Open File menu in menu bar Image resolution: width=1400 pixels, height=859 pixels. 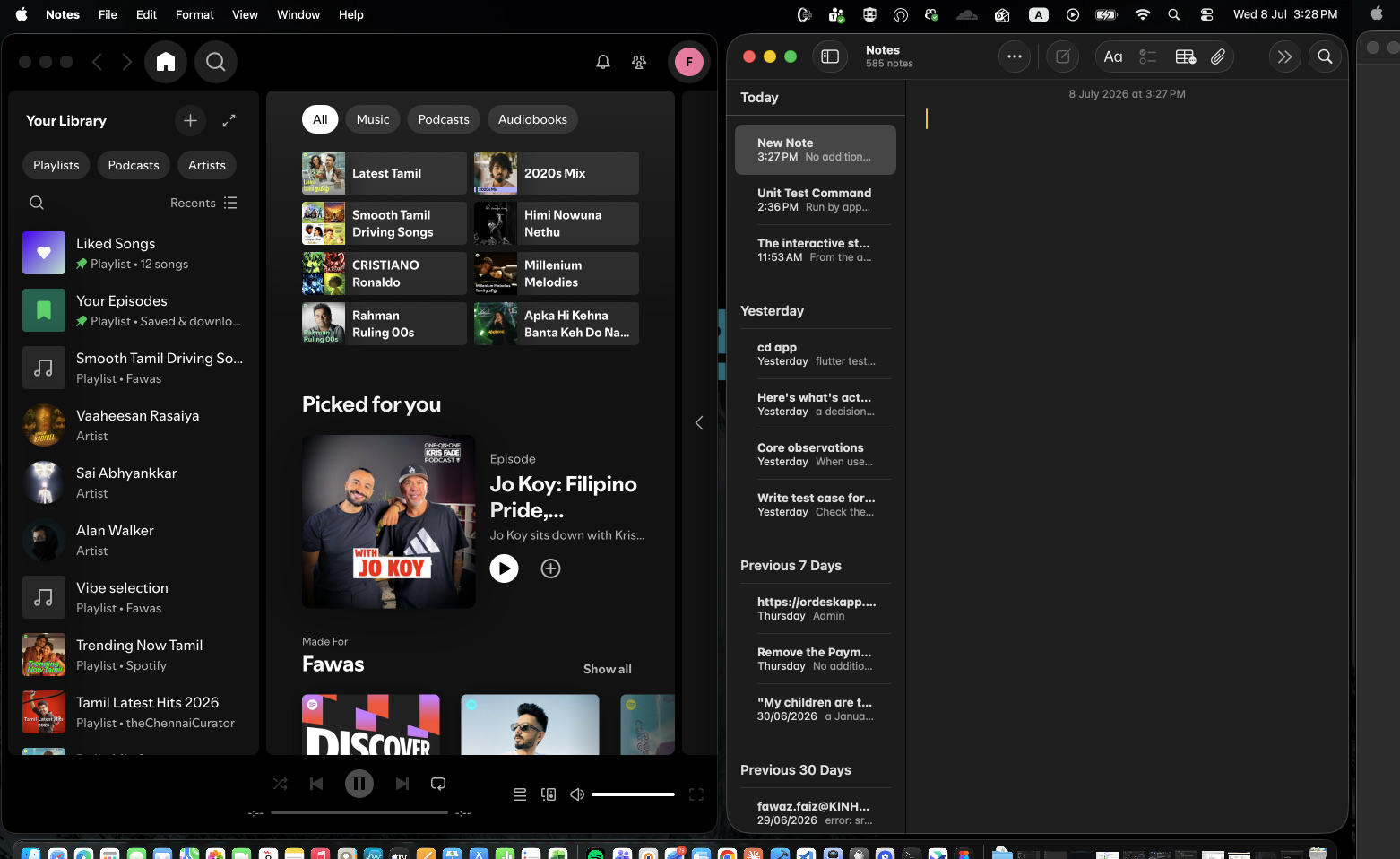click(108, 14)
